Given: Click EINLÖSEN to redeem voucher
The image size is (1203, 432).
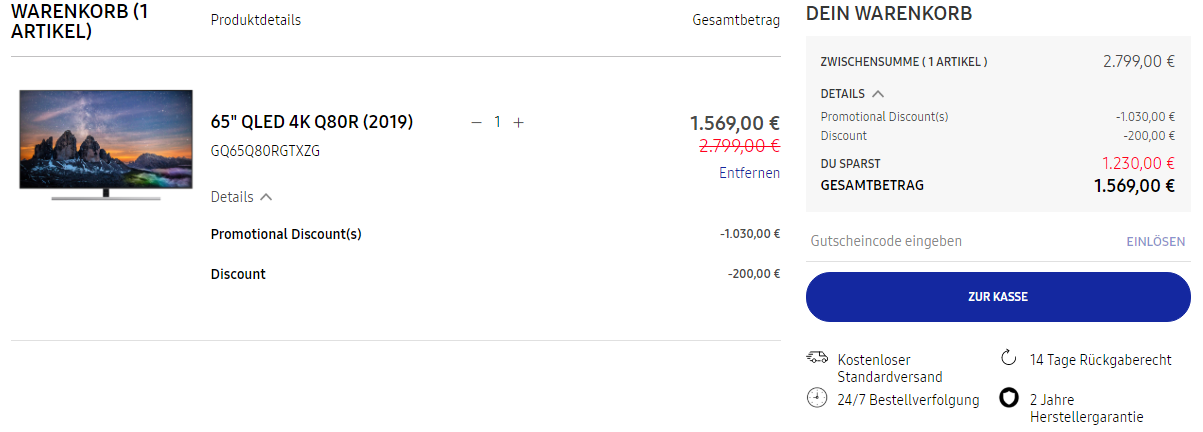Looking at the screenshot, I should pos(1155,241).
